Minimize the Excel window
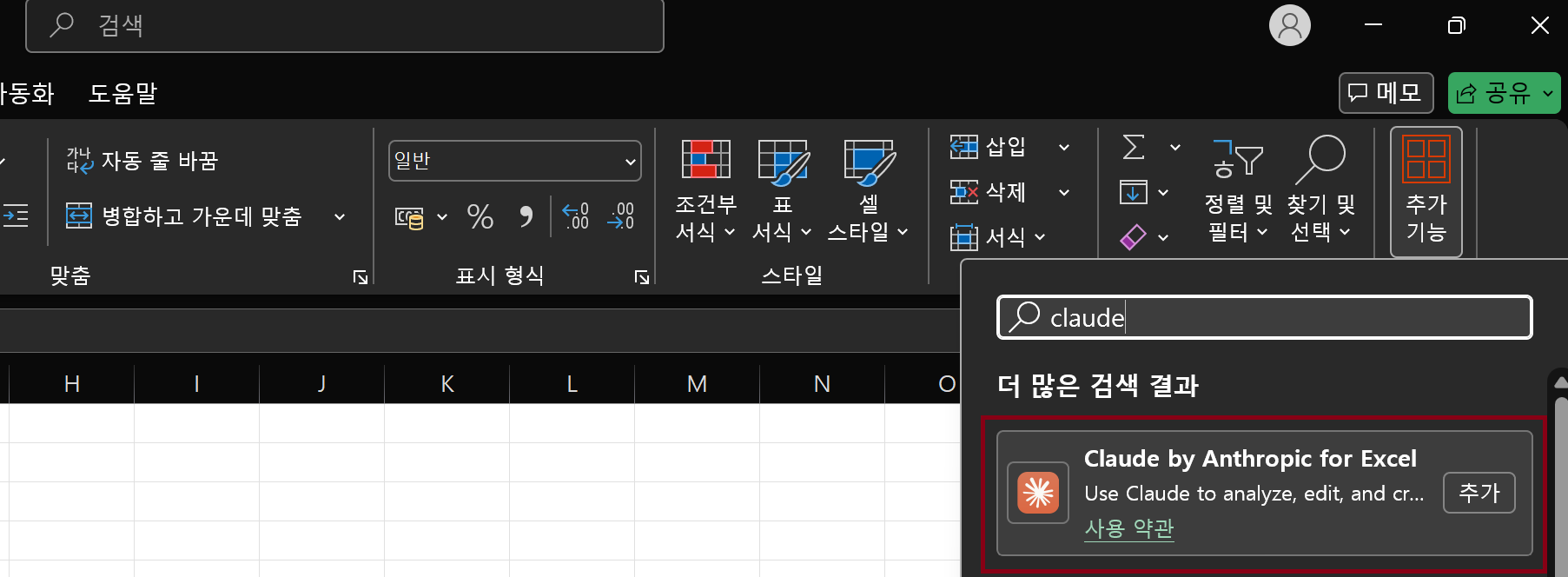1568x577 pixels. tap(1373, 25)
